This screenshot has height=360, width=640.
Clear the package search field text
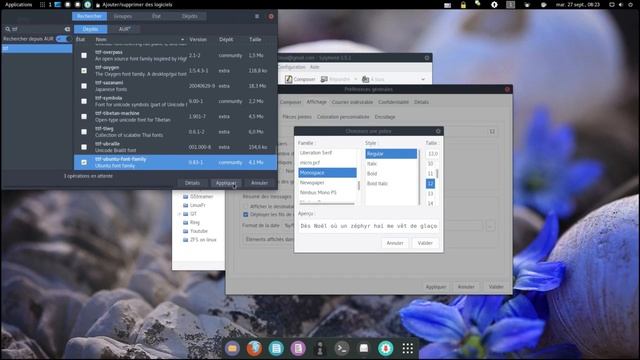pos(67,29)
